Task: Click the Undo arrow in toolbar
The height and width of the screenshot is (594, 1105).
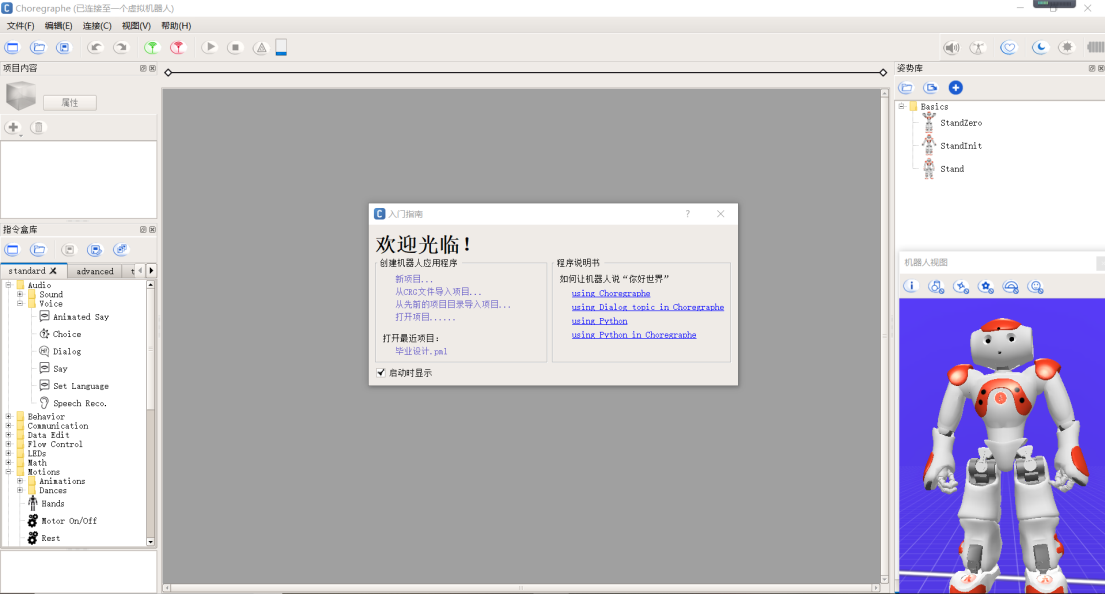Action: (95, 47)
